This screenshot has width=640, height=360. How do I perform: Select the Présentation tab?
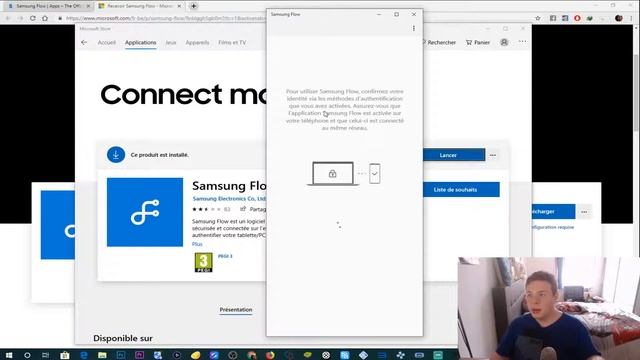236,310
